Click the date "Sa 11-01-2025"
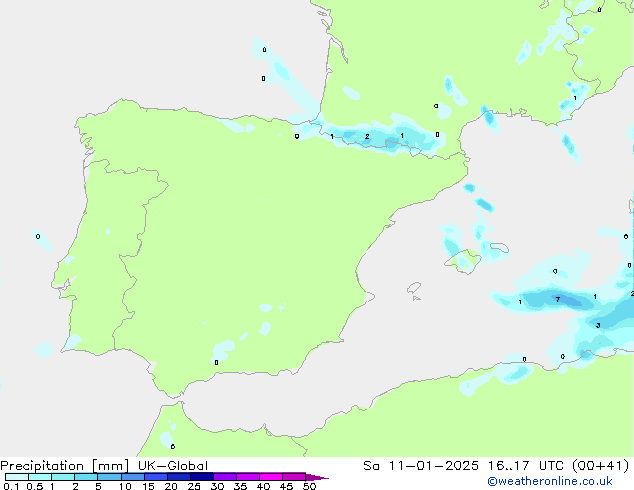The image size is (634, 490). tap(421, 466)
